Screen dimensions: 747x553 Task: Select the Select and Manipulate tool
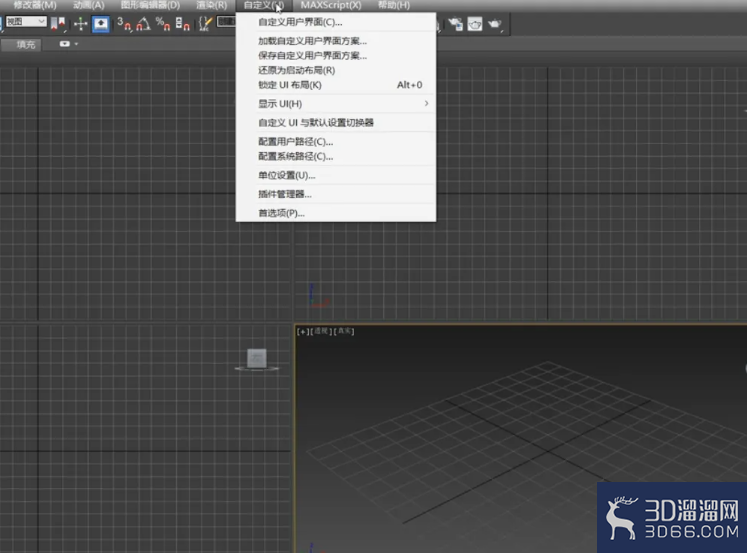click(x=81, y=23)
